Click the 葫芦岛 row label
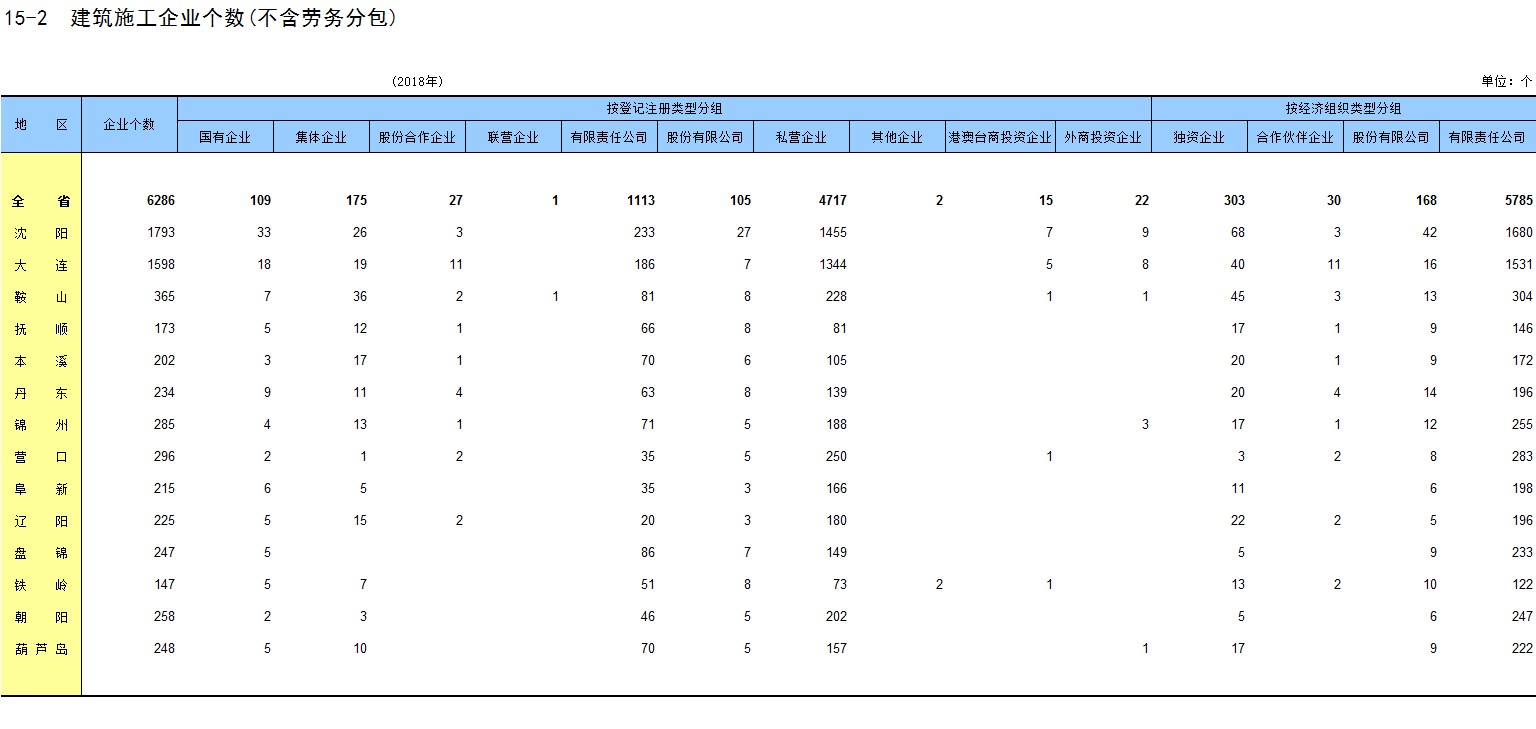This screenshot has height=729, width=1536. pyautogui.click(x=41, y=649)
